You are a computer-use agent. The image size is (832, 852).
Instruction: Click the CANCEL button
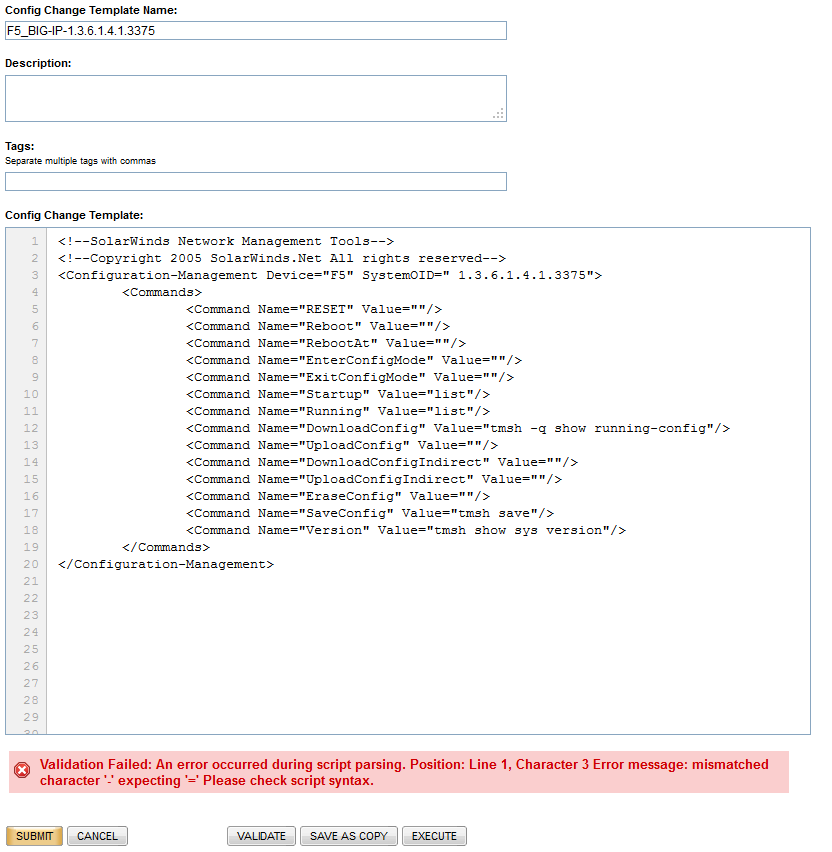[x=96, y=836]
